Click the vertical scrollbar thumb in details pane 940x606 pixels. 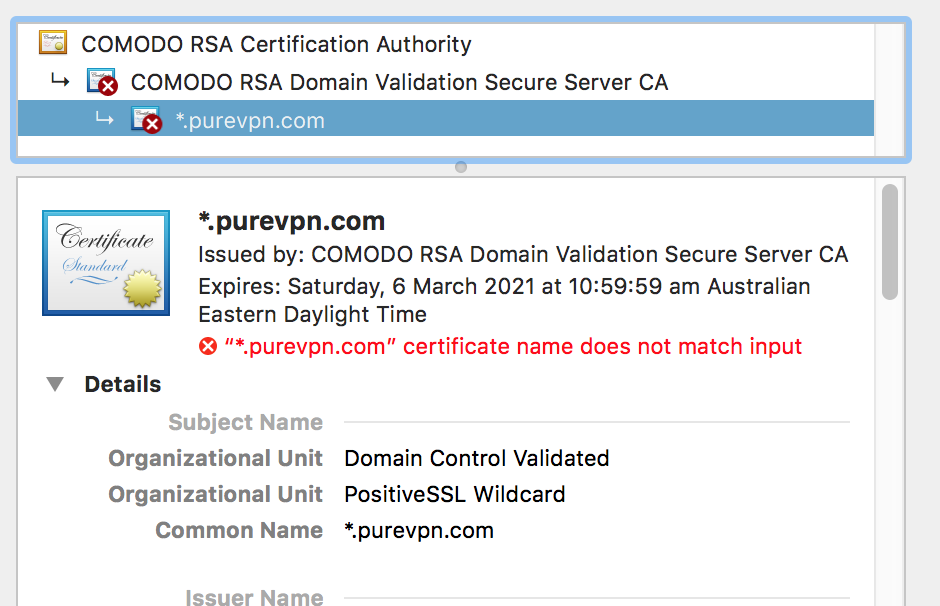(x=890, y=242)
